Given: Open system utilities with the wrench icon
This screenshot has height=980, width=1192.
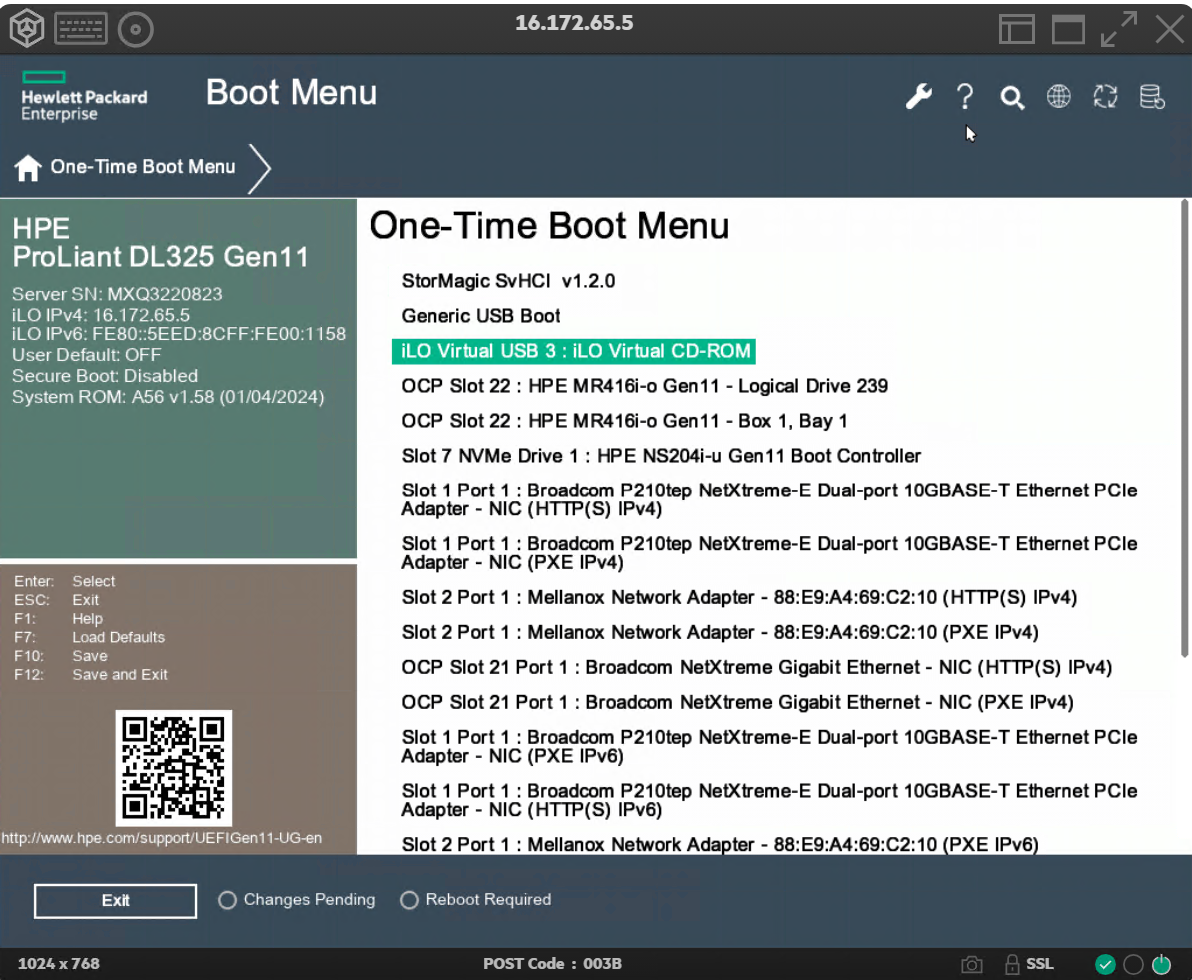Looking at the screenshot, I should point(919,97).
